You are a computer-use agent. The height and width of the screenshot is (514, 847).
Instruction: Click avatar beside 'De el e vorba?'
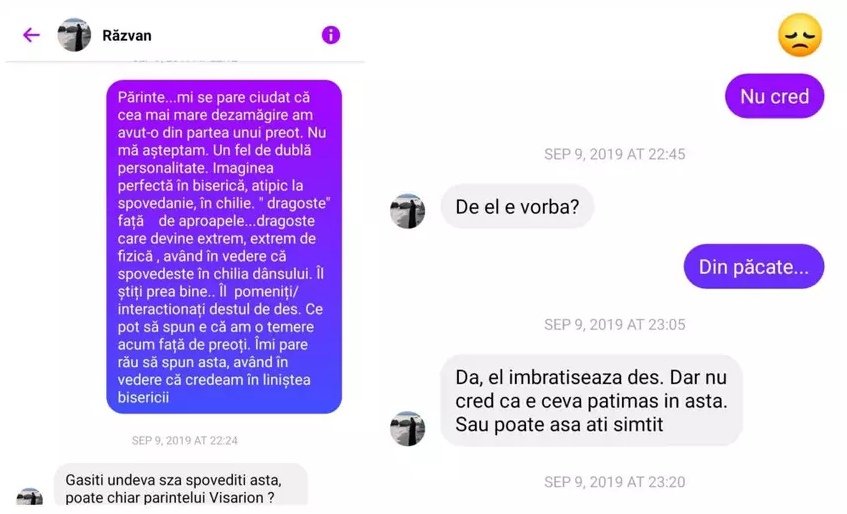[407, 211]
